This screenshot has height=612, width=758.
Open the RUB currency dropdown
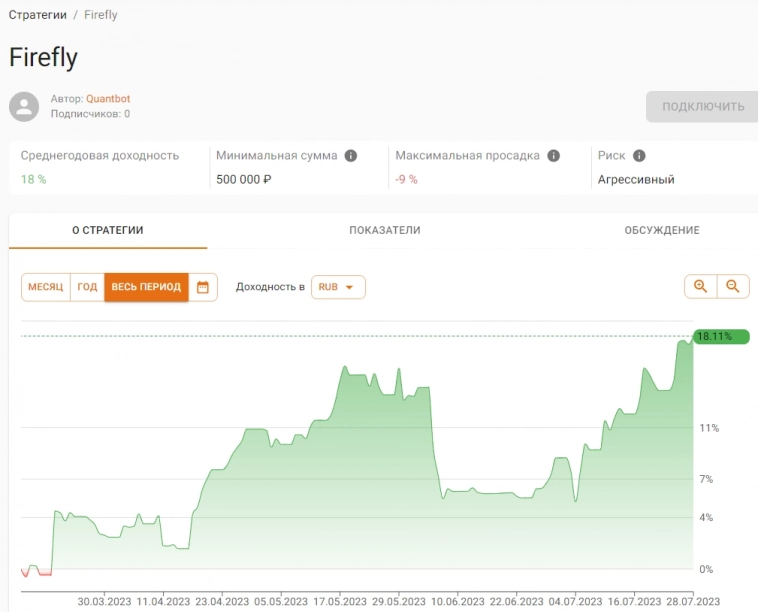pyautogui.click(x=338, y=287)
